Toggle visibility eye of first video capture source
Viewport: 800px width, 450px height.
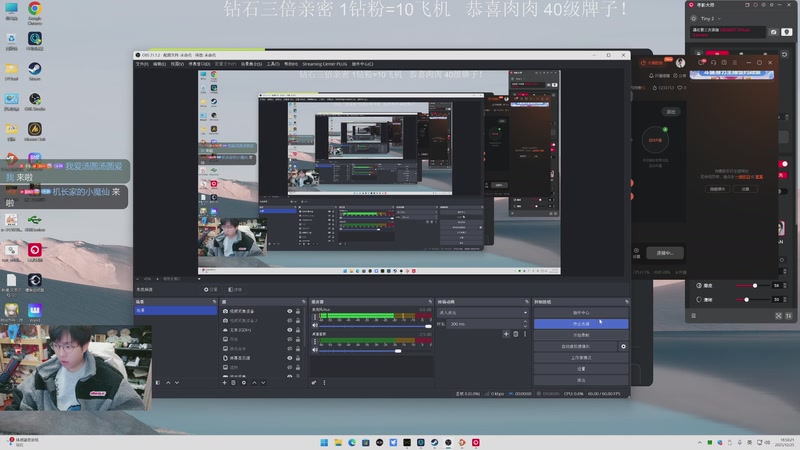coord(289,311)
